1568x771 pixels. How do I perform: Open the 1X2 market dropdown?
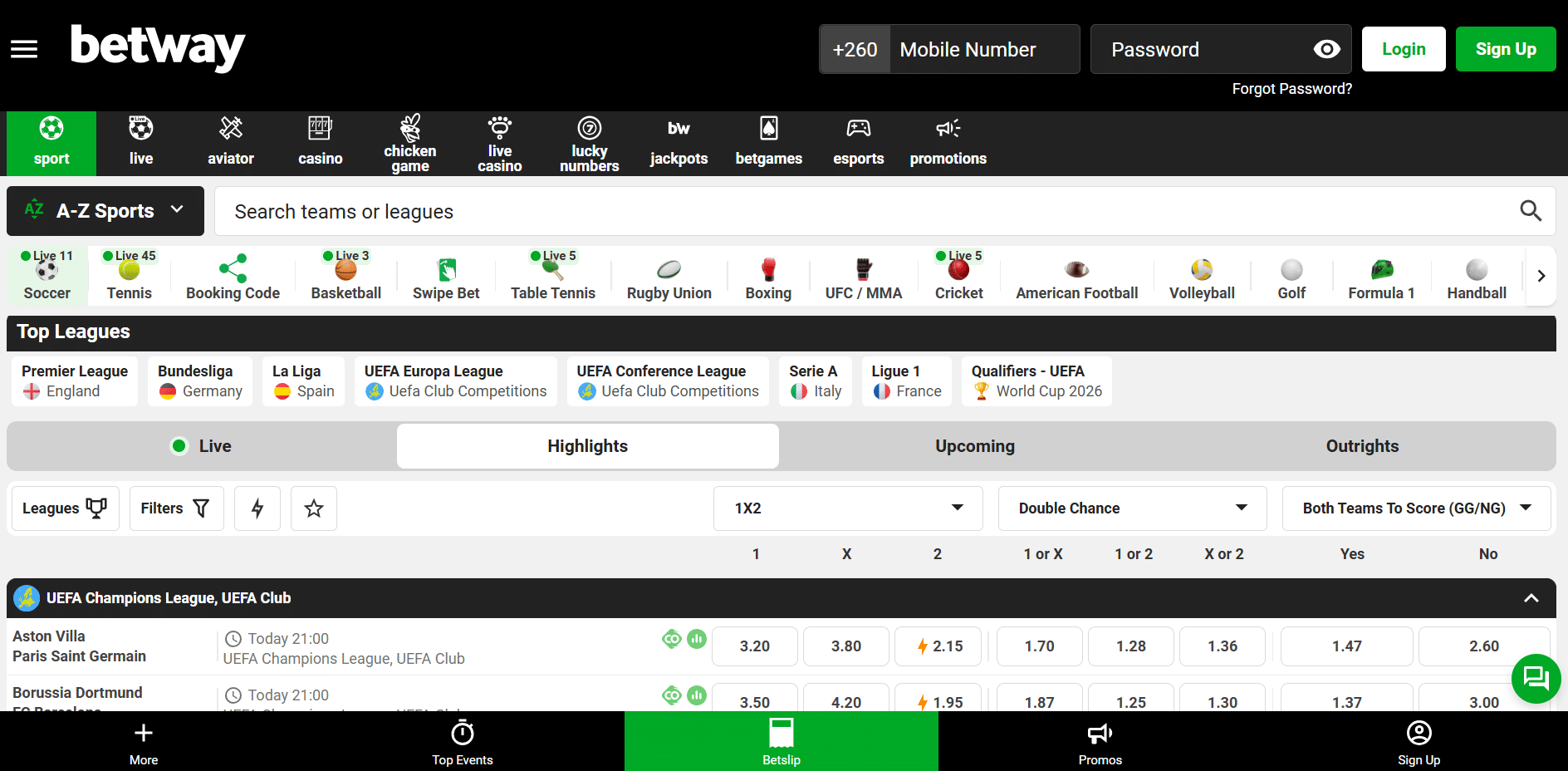(x=848, y=508)
